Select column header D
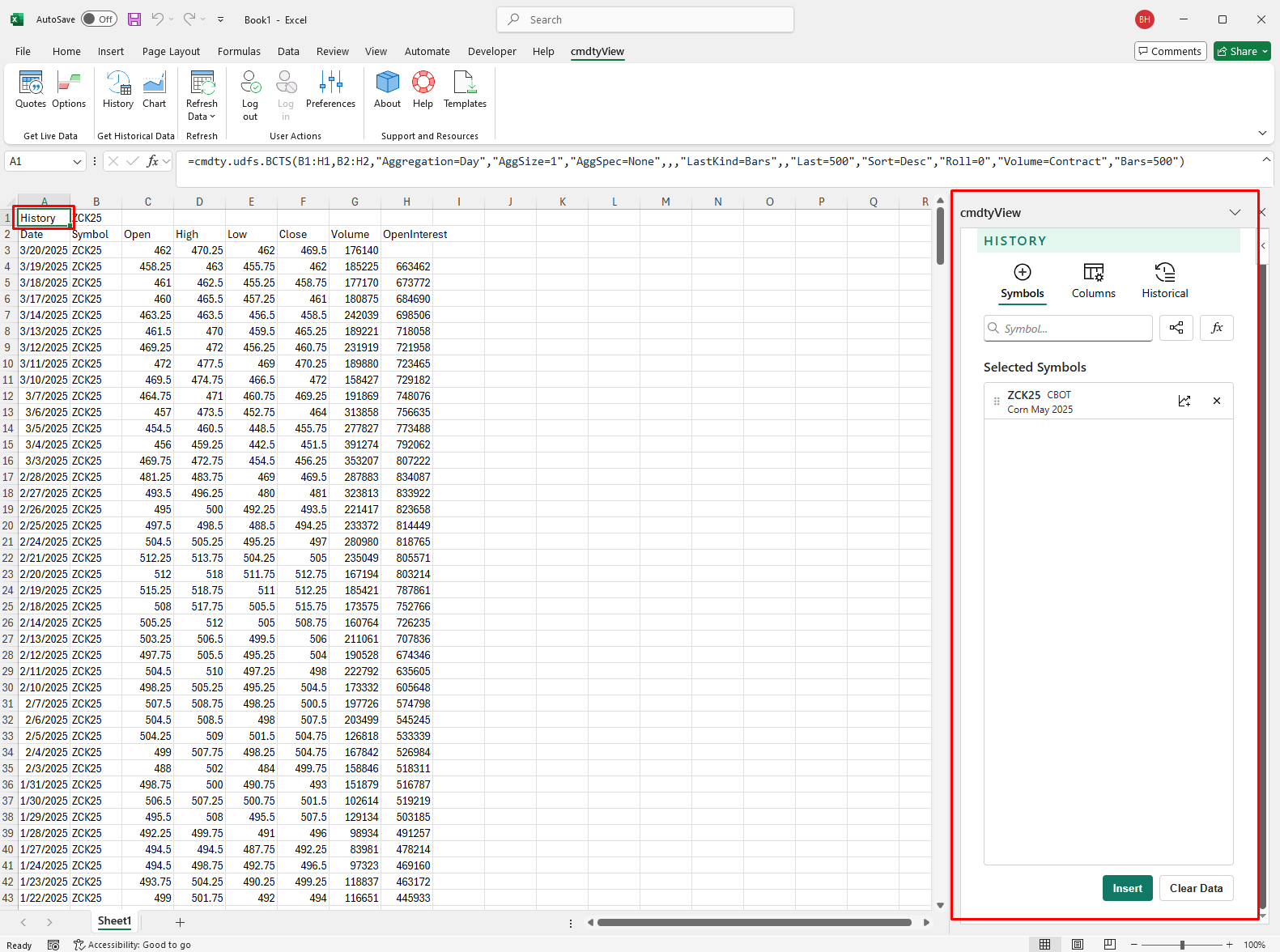The width and height of the screenshot is (1280, 952). (199, 202)
